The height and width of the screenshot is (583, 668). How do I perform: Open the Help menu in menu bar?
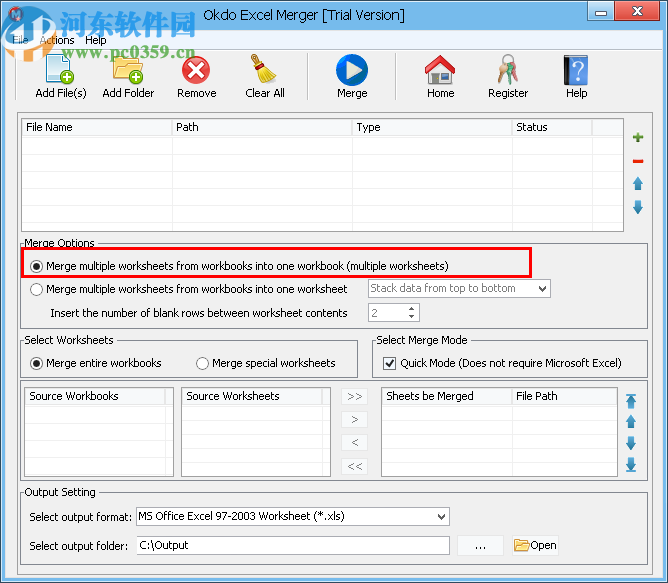96,40
